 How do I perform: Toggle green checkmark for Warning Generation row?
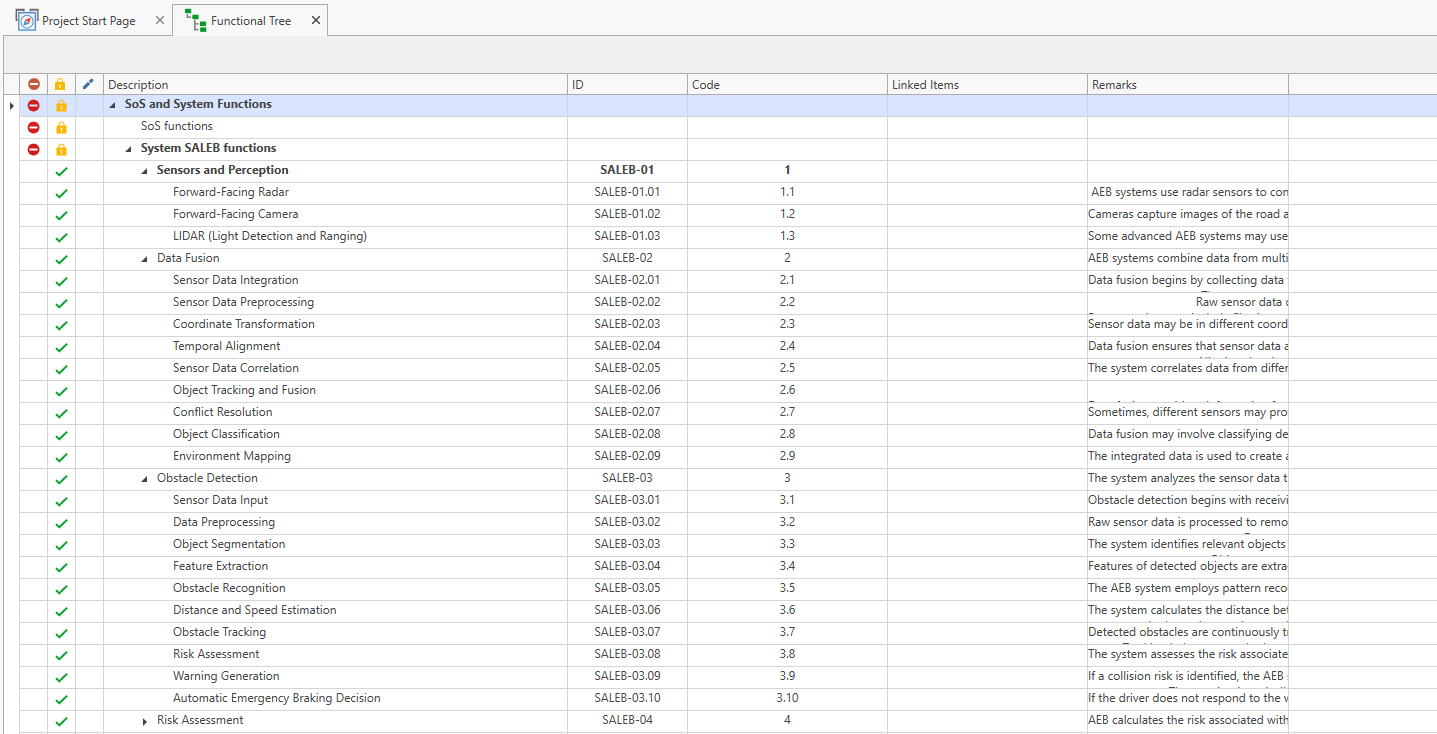click(x=61, y=677)
